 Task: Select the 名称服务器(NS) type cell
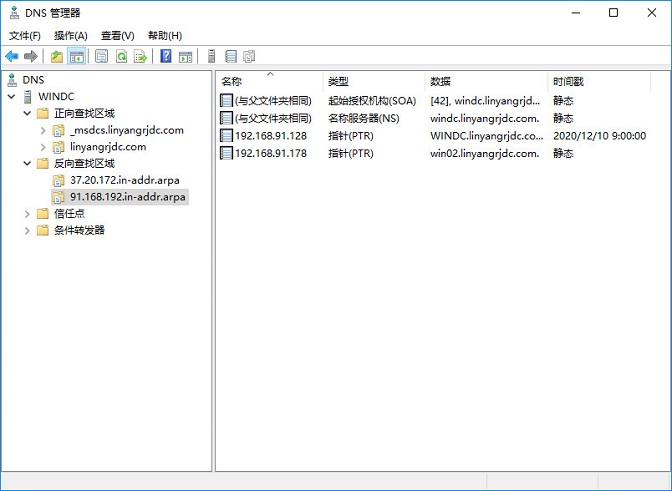pyautogui.click(x=363, y=118)
